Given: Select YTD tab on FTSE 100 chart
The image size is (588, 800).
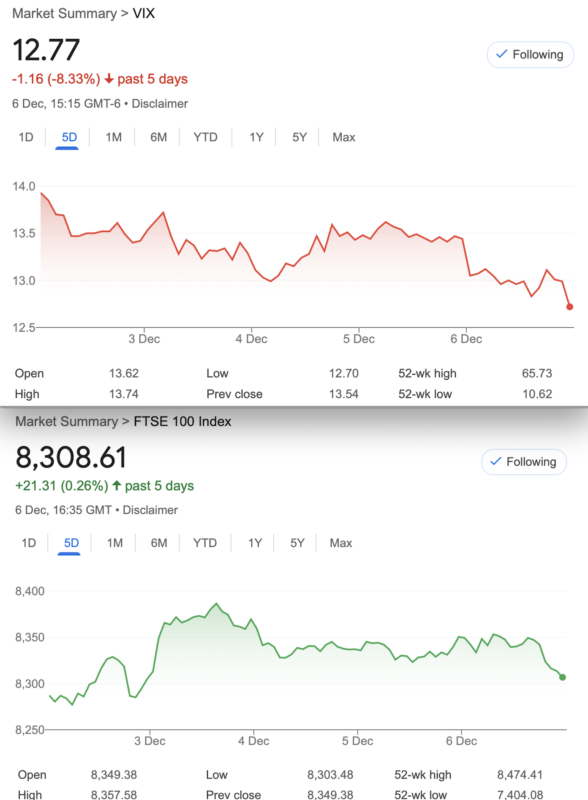Looking at the screenshot, I should [x=205, y=543].
